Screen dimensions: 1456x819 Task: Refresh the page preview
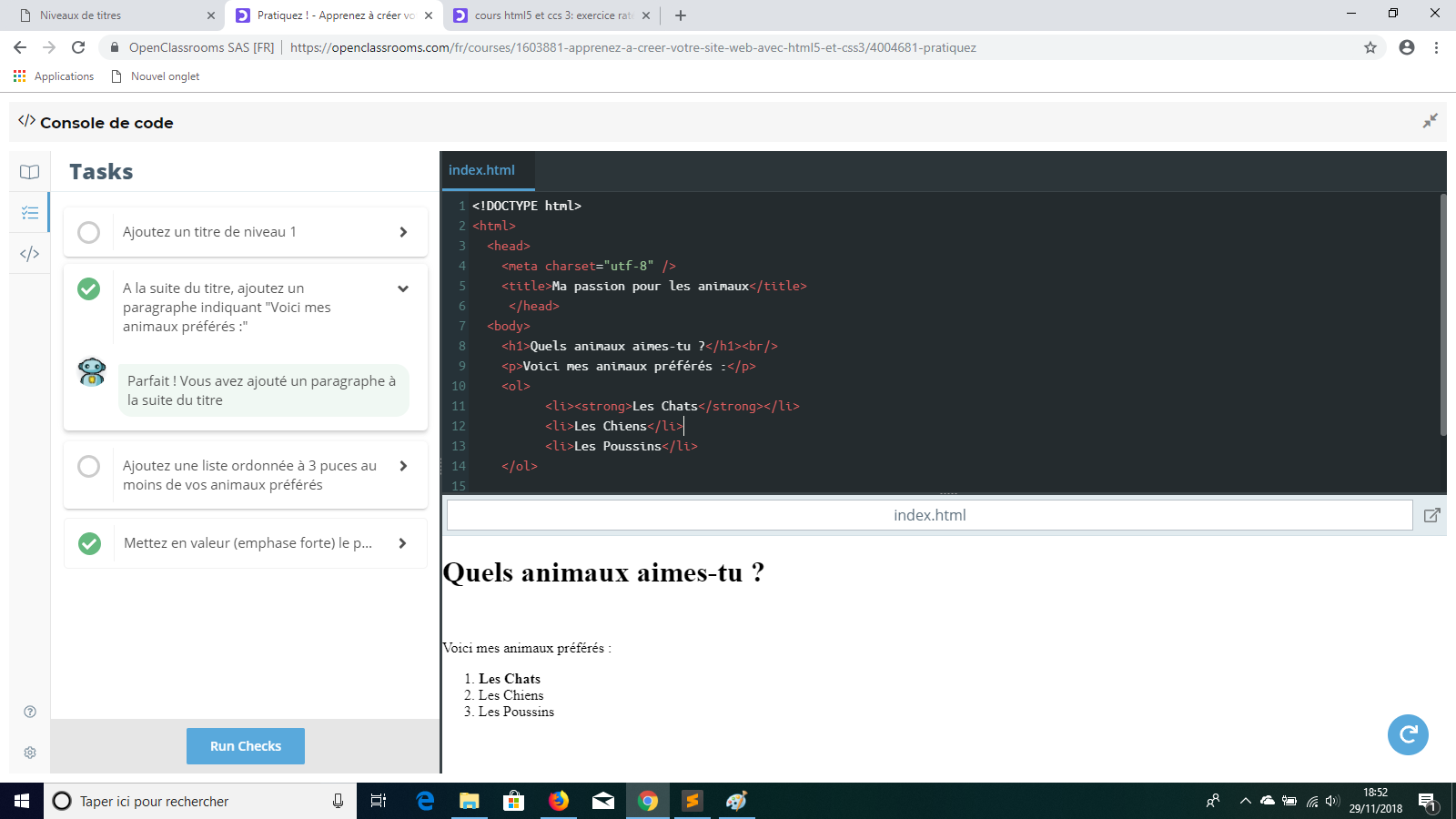click(1408, 735)
